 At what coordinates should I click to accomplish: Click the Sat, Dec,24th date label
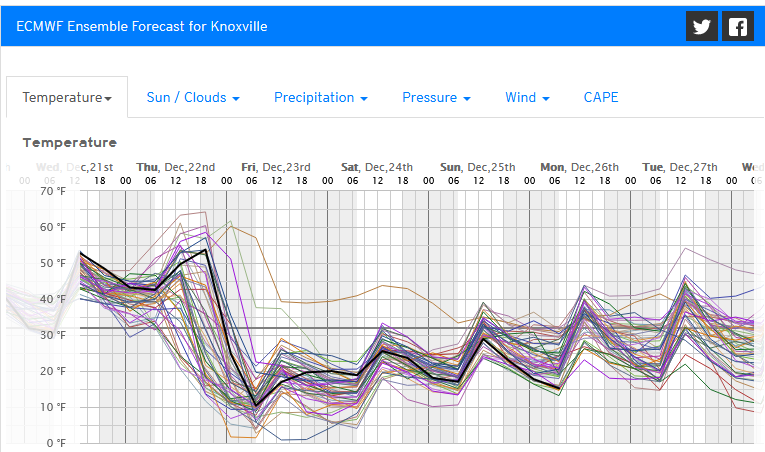377,167
